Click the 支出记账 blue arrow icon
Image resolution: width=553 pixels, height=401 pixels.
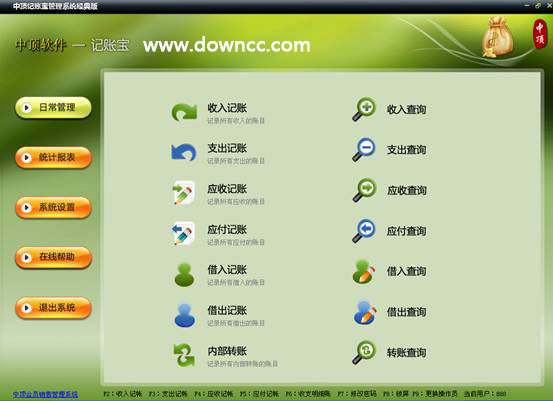tap(184, 152)
